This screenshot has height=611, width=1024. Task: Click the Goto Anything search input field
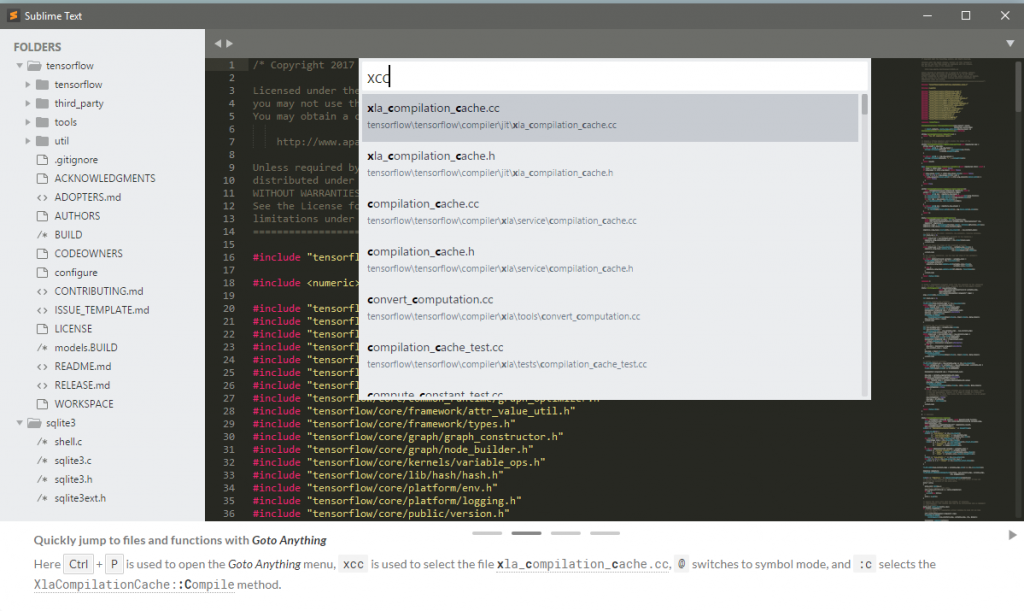[x=614, y=77]
